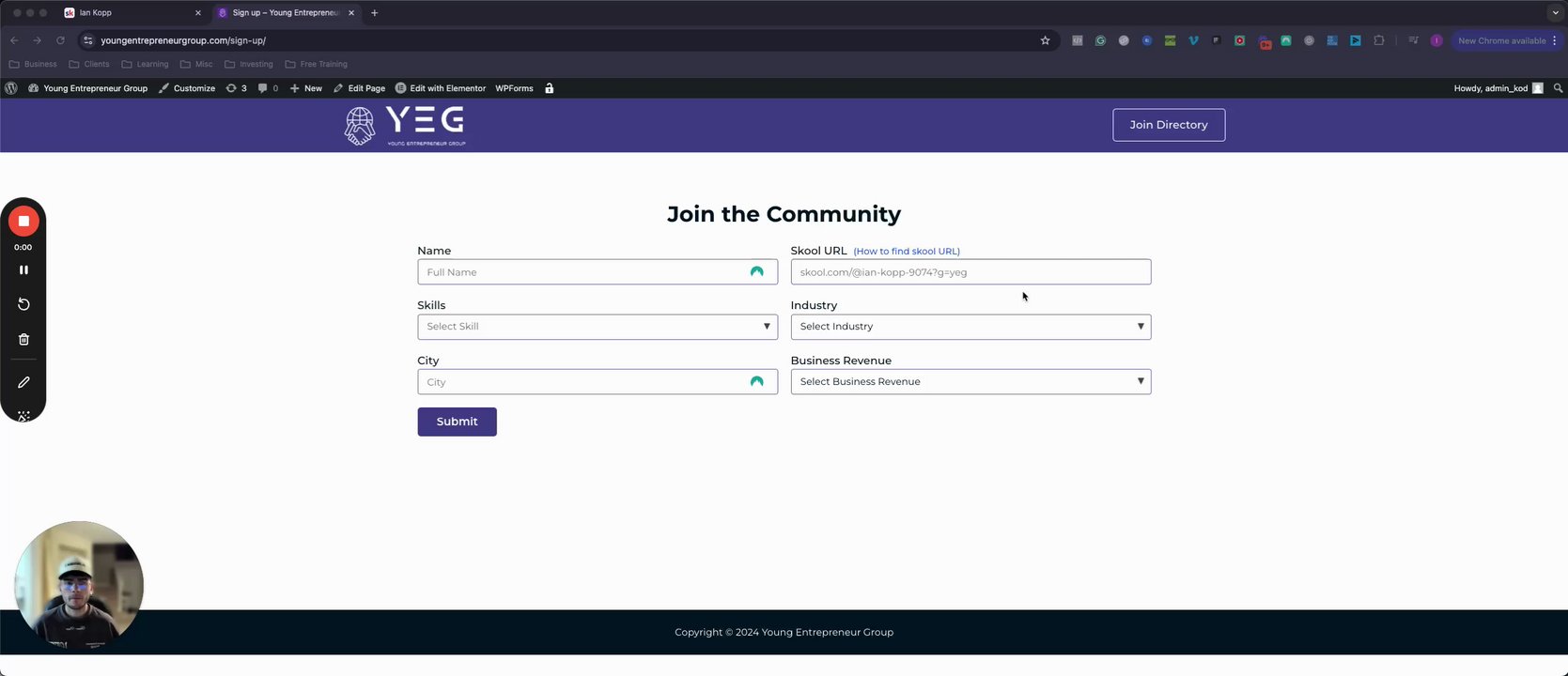Open the WordPress updates counter showing 3
The height and width of the screenshot is (676, 1568).
[x=237, y=88]
